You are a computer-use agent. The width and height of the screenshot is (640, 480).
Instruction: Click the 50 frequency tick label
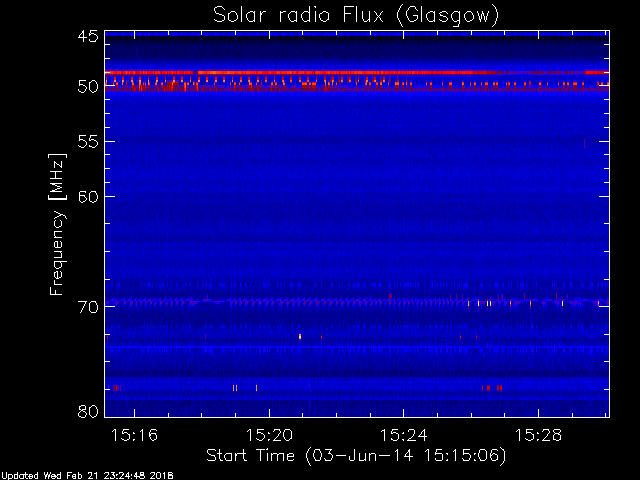coord(88,86)
